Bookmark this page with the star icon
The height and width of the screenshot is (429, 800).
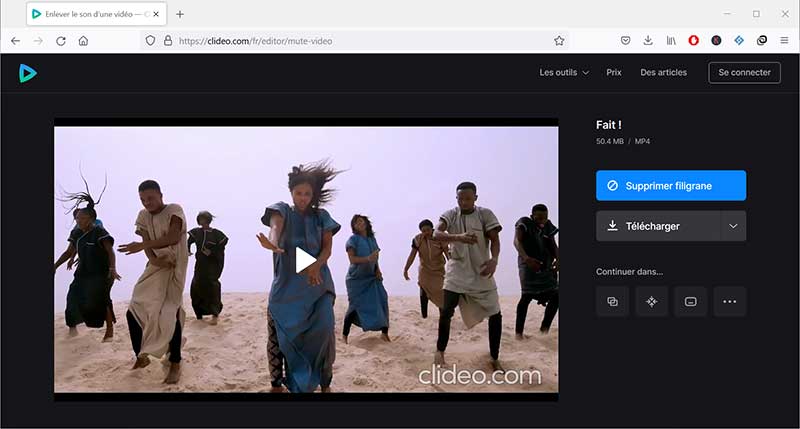[559, 41]
